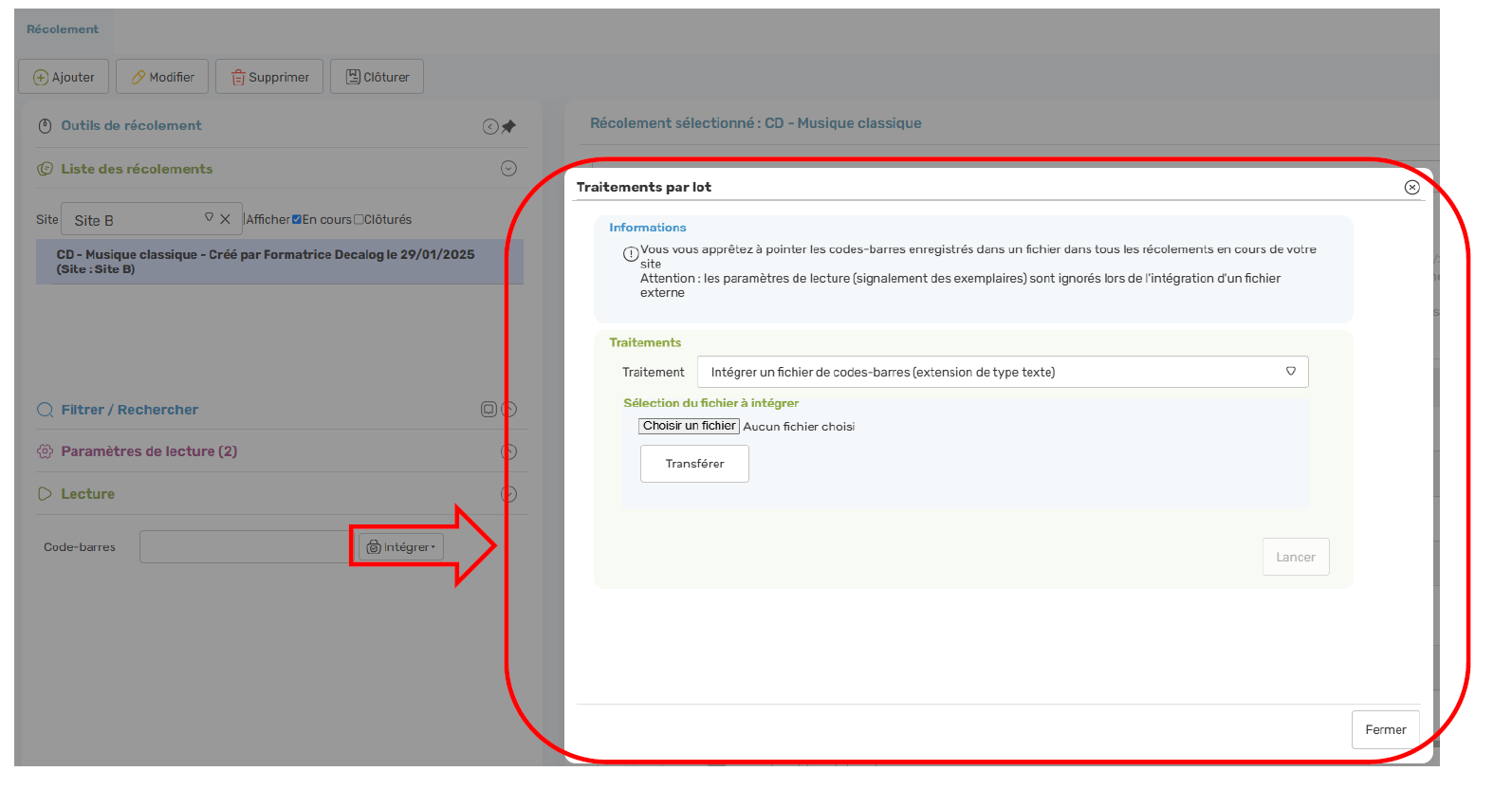Toggle the En cours checkbox
Screen dimensions: 1512x808
click(x=297, y=220)
